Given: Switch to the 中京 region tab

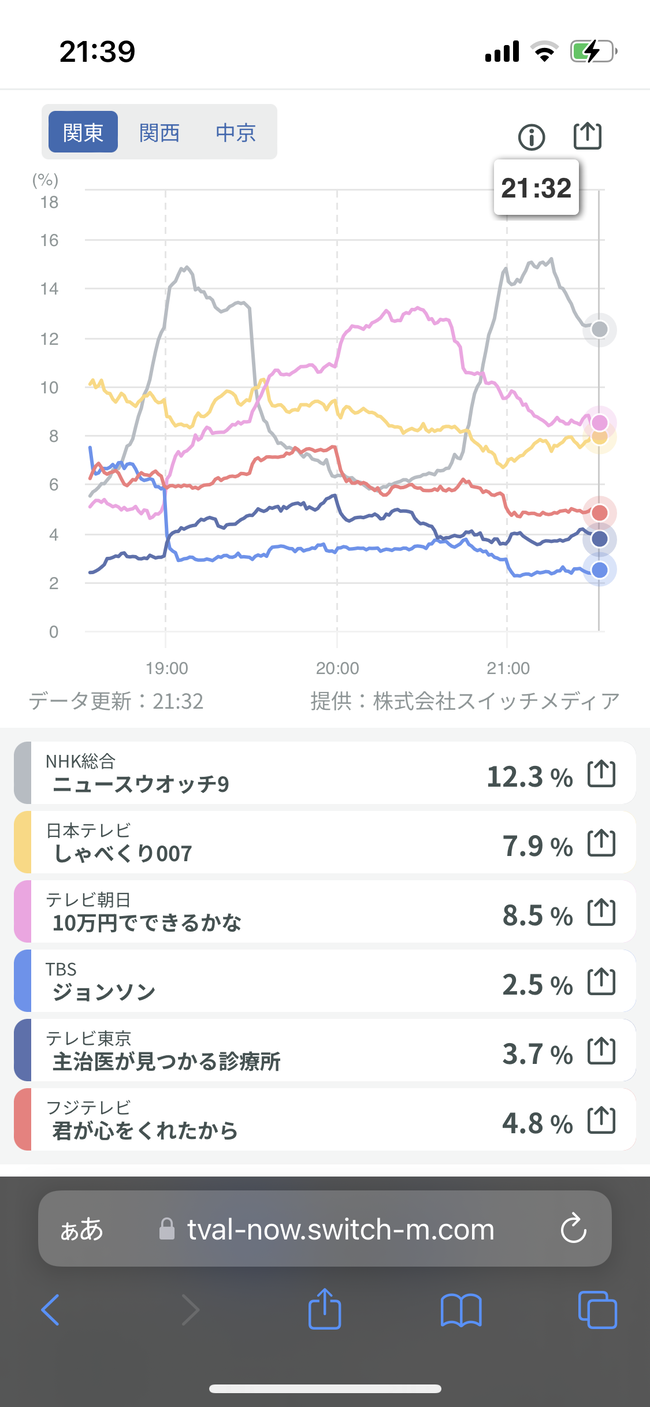Looking at the screenshot, I should [x=236, y=132].
